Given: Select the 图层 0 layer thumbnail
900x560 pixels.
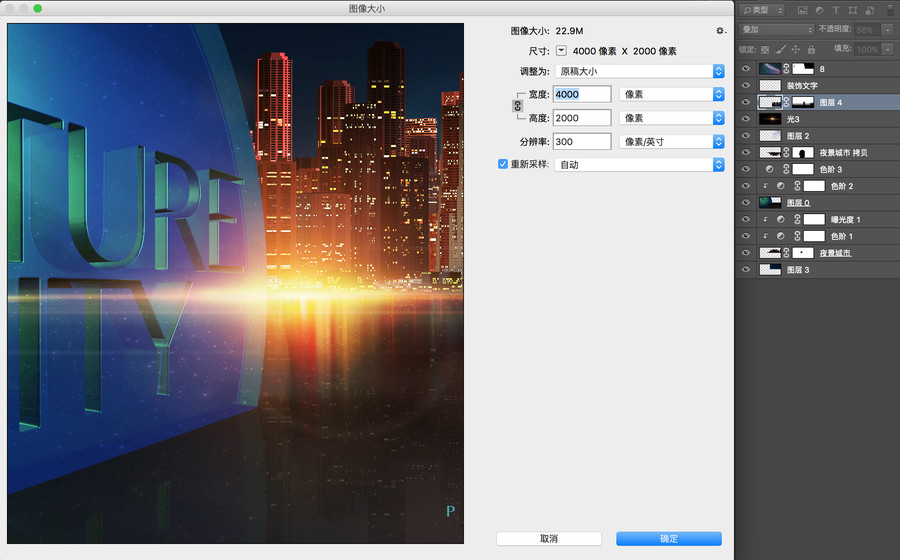Looking at the screenshot, I should click(x=770, y=203).
